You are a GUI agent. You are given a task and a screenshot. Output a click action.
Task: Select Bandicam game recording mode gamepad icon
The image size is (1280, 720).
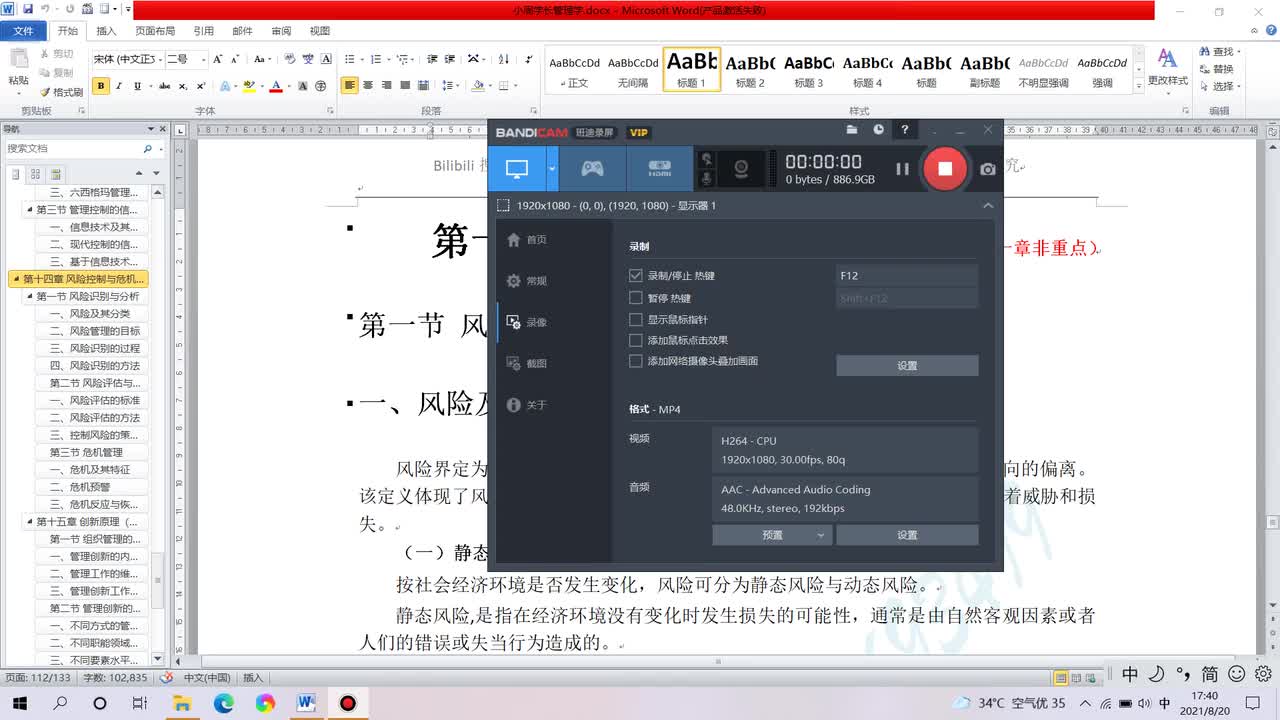[x=592, y=168]
